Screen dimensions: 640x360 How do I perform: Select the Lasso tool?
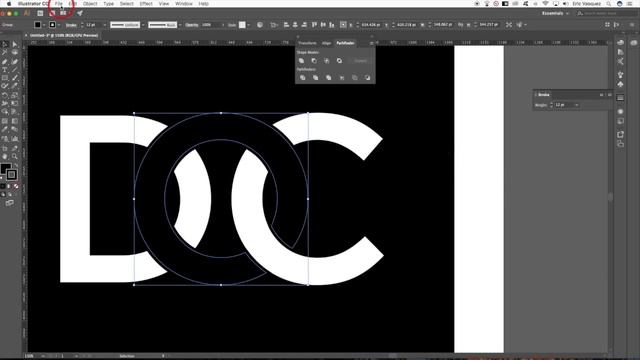click(x=15, y=53)
